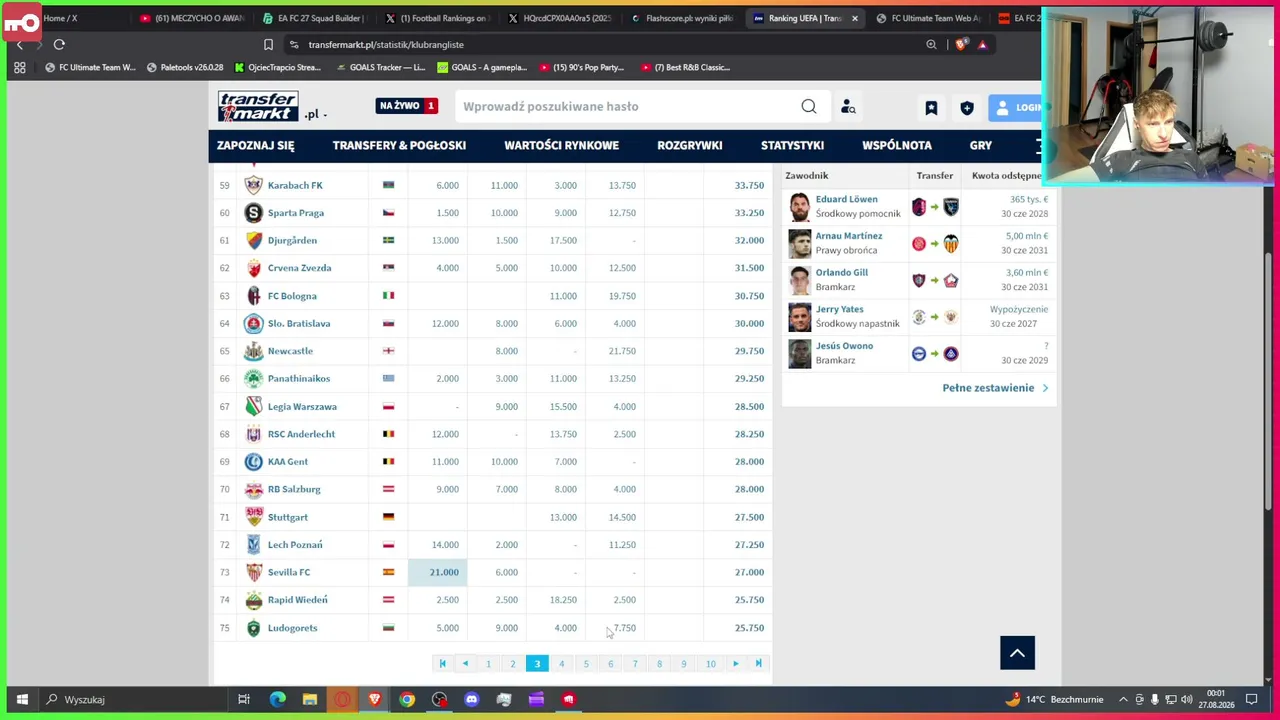The image size is (1280, 720).
Task: Click the search magnifier icon in Transfermarkt
Action: pos(809,107)
